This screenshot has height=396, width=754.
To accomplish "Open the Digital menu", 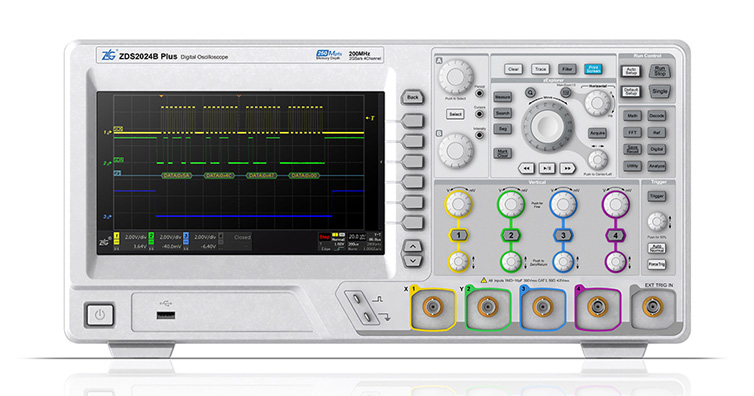I will (x=657, y=149).
